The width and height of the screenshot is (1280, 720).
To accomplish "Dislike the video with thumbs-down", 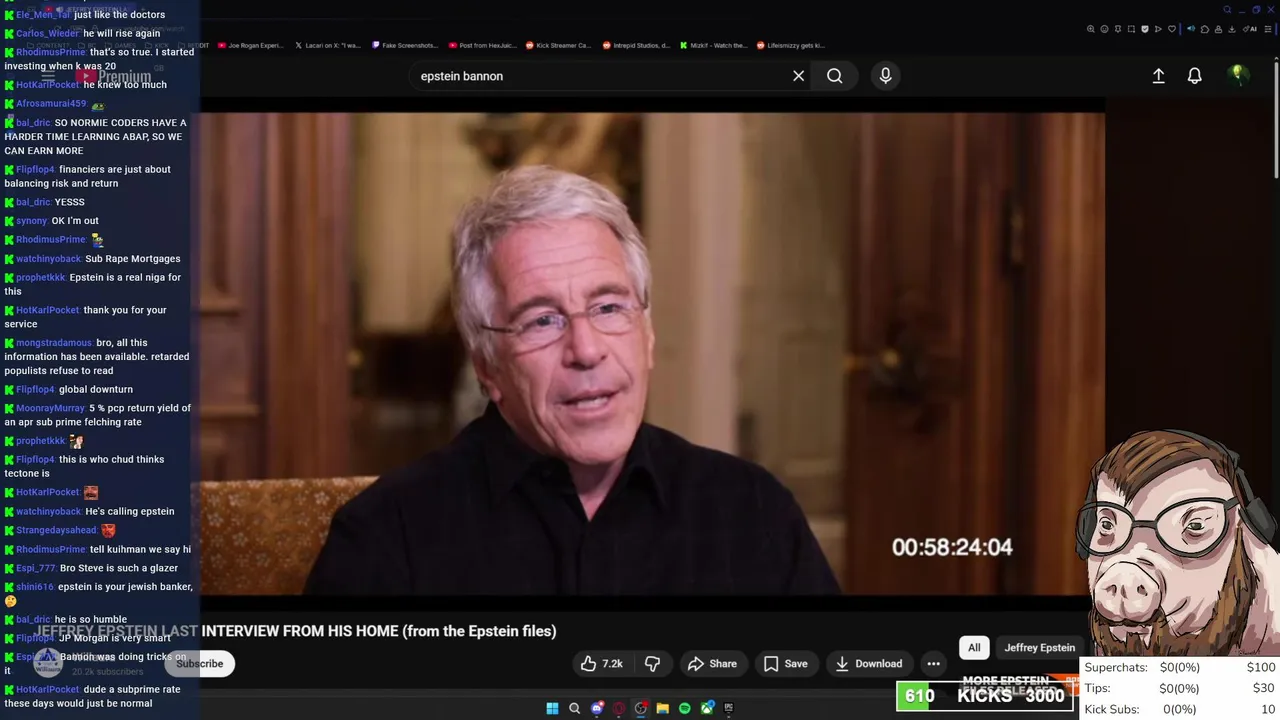I will pyautogui.click(x=652, y=663).
